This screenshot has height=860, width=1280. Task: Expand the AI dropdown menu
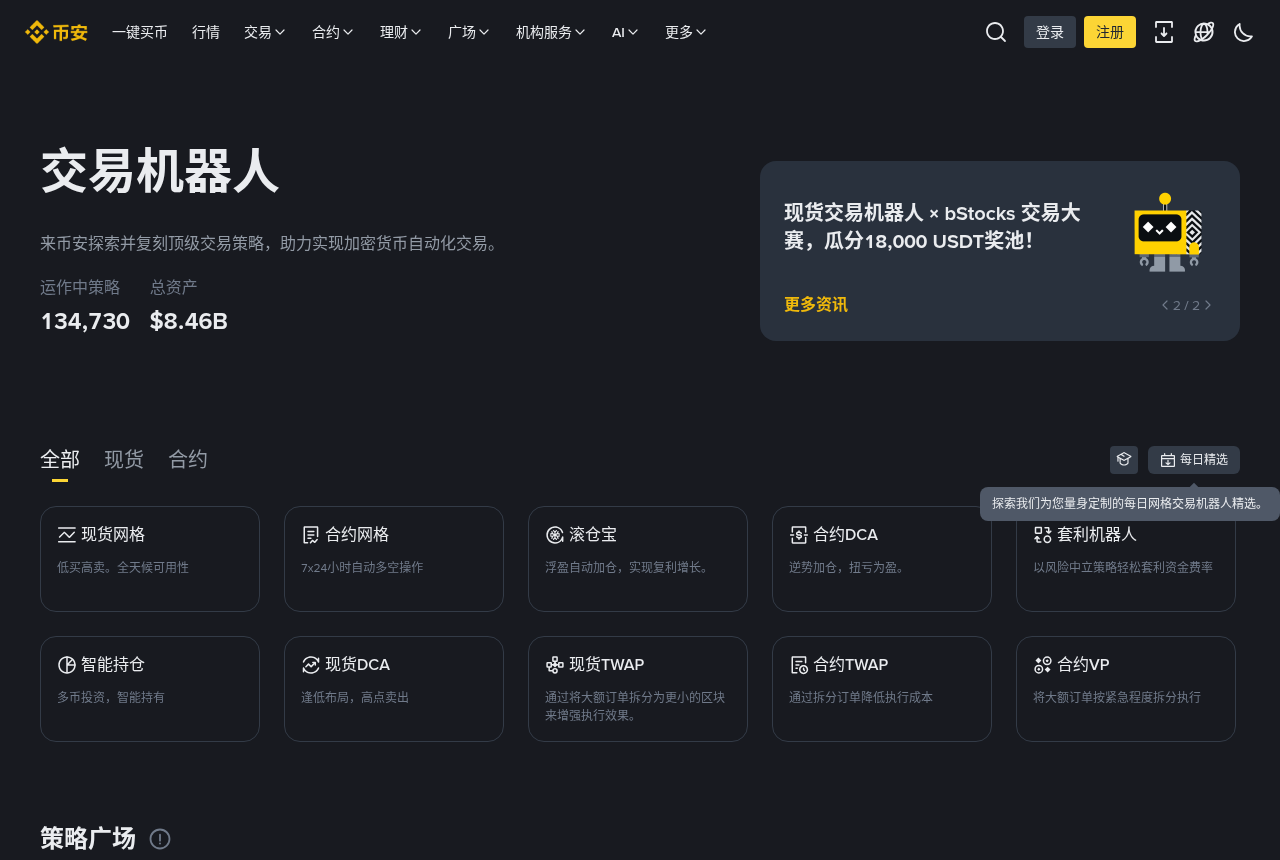pos(626,32)
